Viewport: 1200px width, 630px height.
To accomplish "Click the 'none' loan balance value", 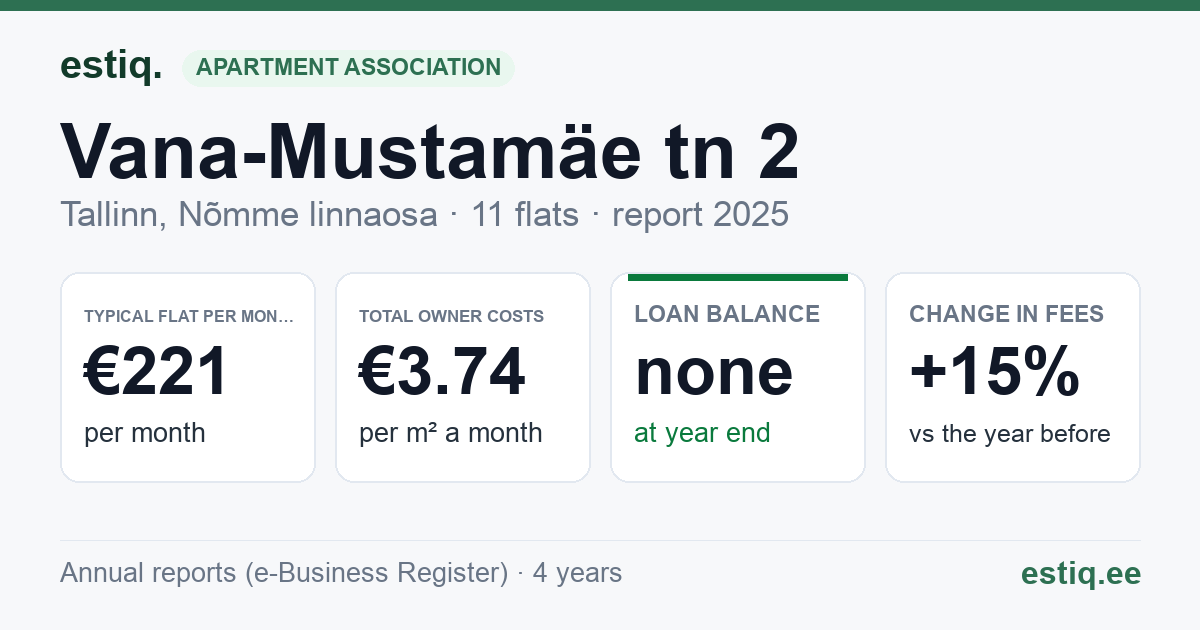I will coord(714,372).
